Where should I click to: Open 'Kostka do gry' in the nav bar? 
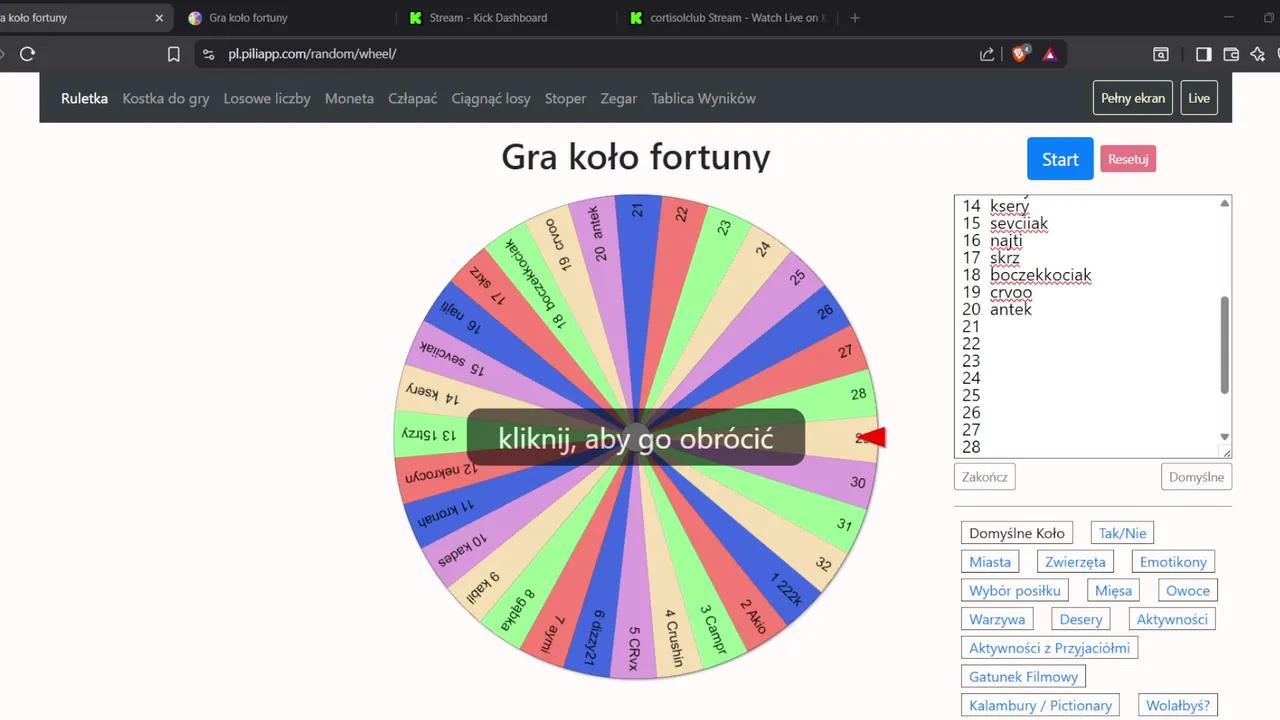(x=166, y=98)
